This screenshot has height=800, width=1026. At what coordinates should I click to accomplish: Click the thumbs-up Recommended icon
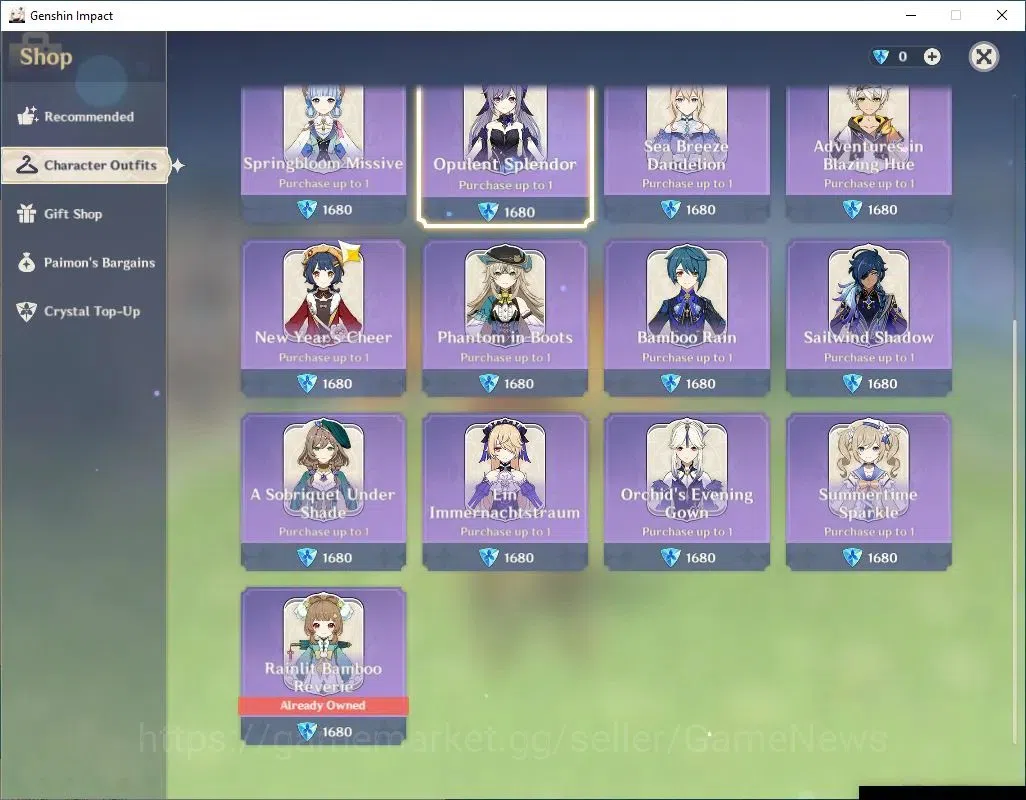(x=27, y=116)
